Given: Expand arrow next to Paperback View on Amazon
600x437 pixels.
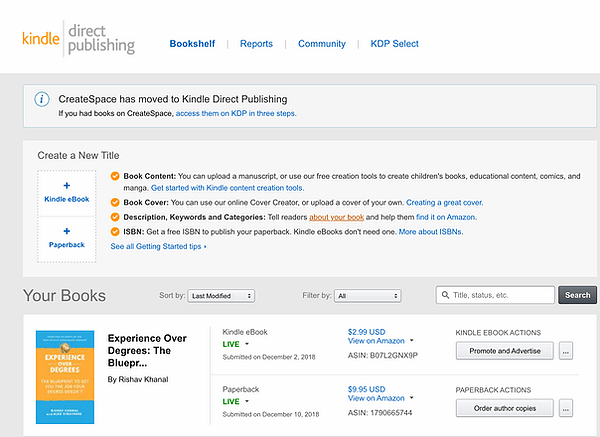Looking at the screenshot, I should pos(412,398).
